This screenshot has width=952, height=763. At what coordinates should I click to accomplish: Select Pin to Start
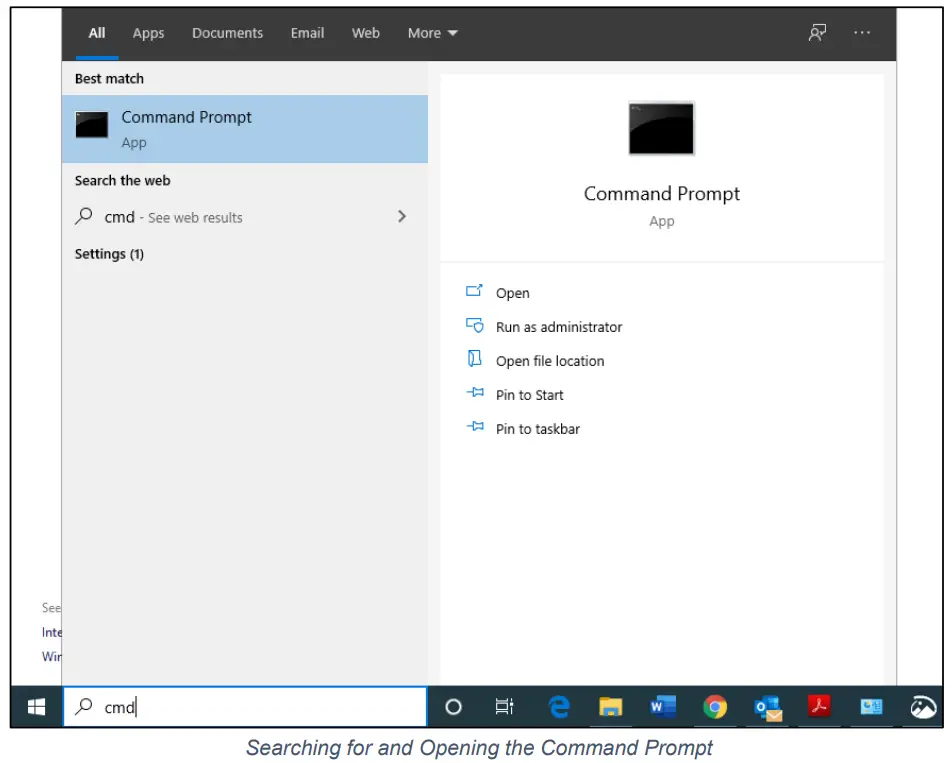pyautogui.click(x=529, y=395)
